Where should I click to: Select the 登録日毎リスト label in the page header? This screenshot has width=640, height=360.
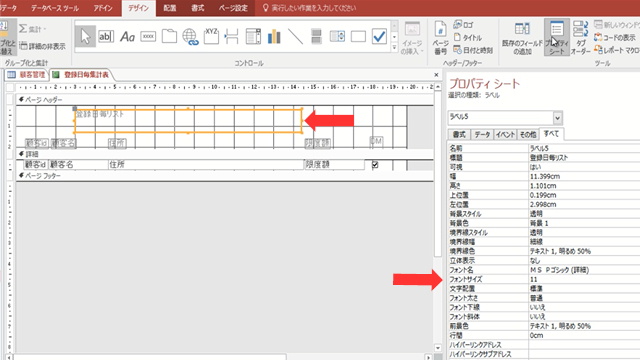(x=188, y=121)
